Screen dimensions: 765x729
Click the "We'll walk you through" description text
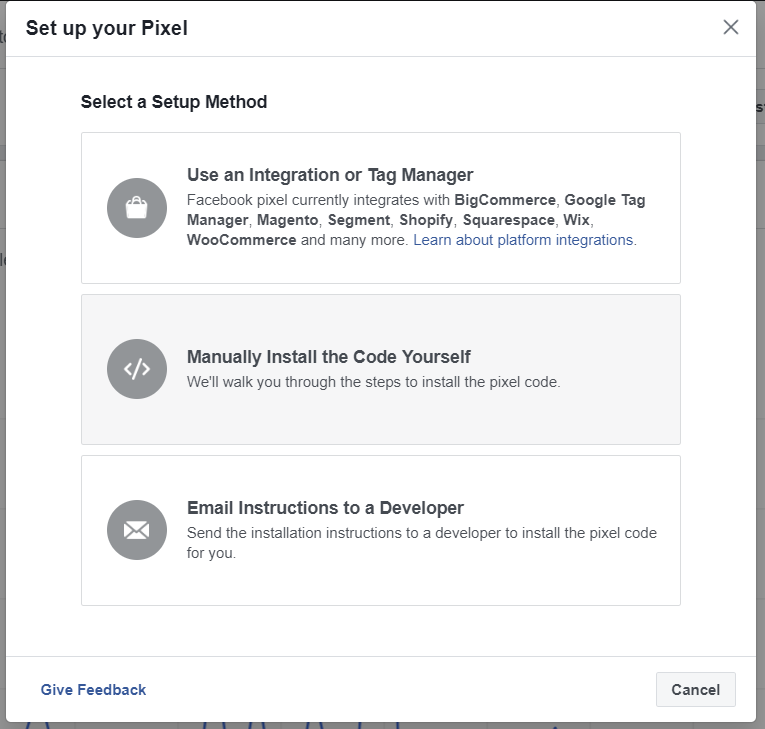[373, 382]
